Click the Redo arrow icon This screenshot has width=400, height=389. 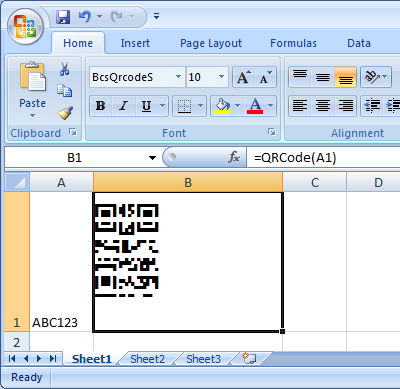click(x=117, y=16)
